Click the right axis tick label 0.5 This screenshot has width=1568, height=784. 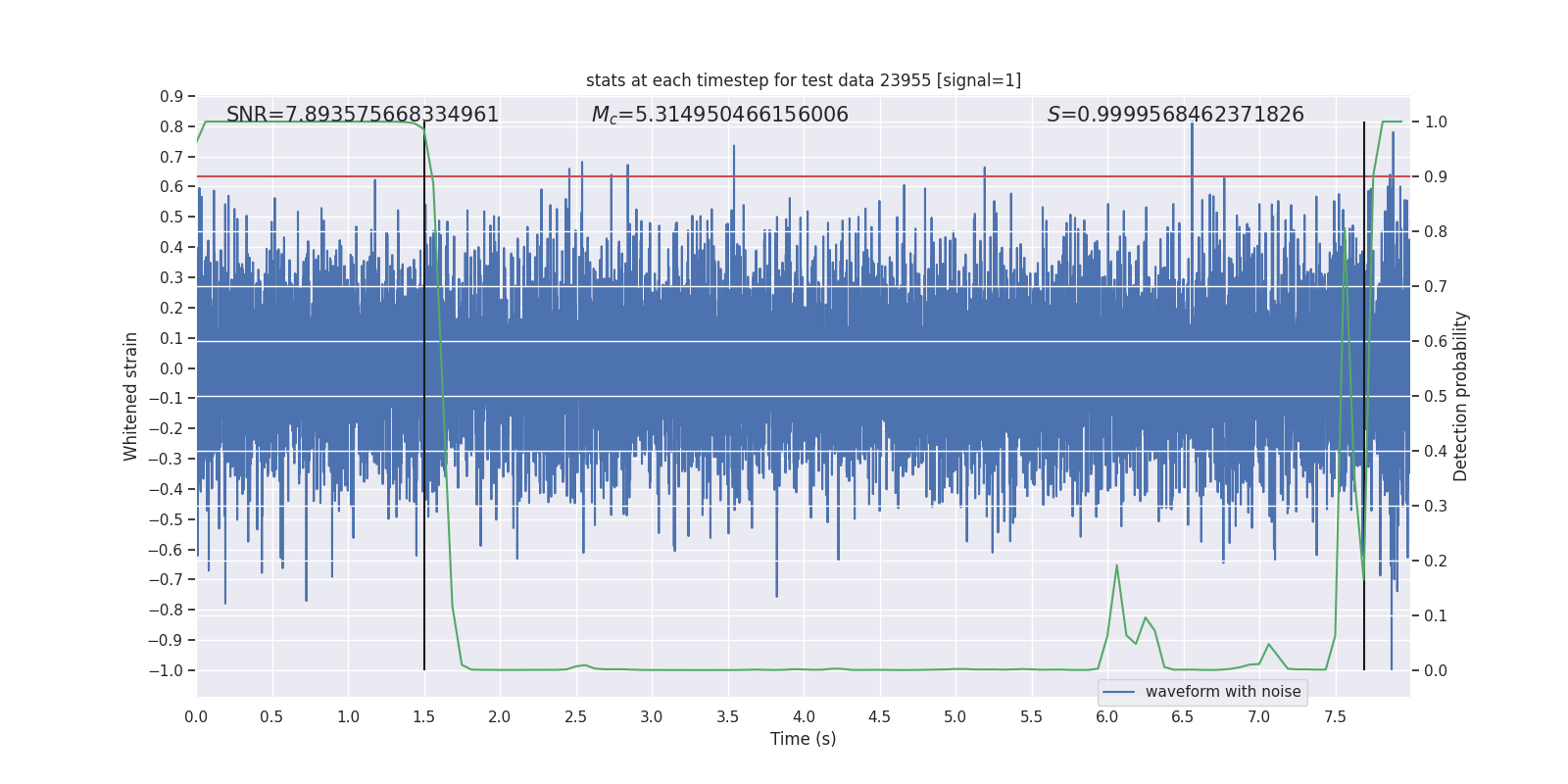[x=1436, y=397]
